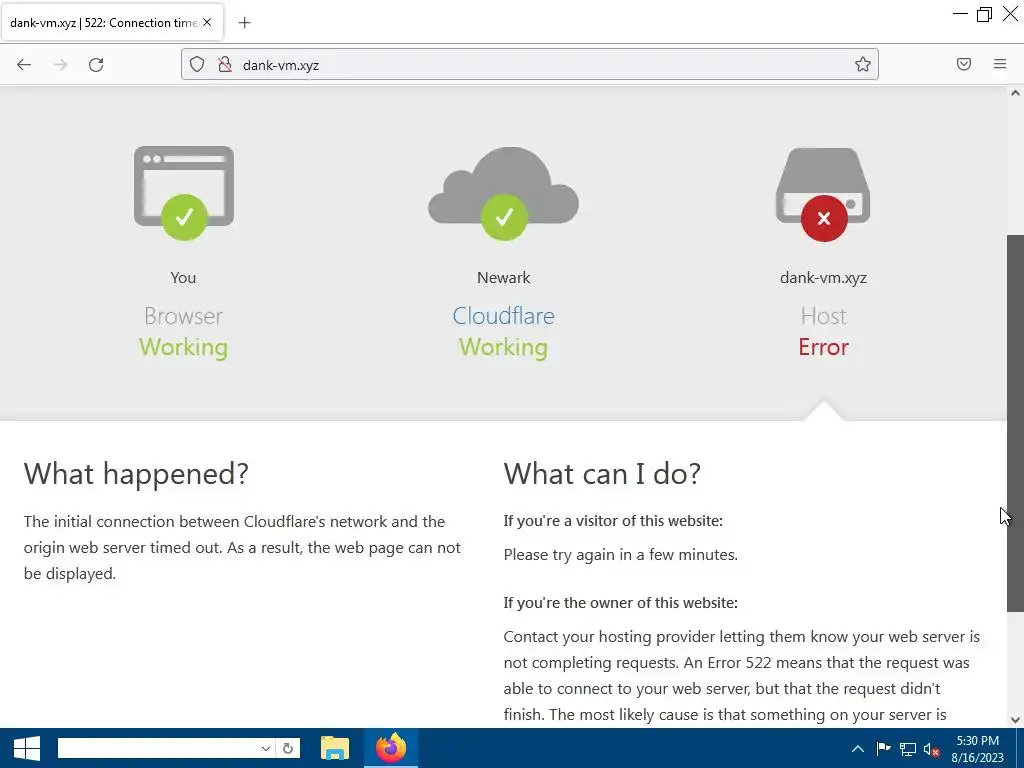Click the What can I do? heading
This screenshot has width=1024, height=768.
tap(602, 474)
